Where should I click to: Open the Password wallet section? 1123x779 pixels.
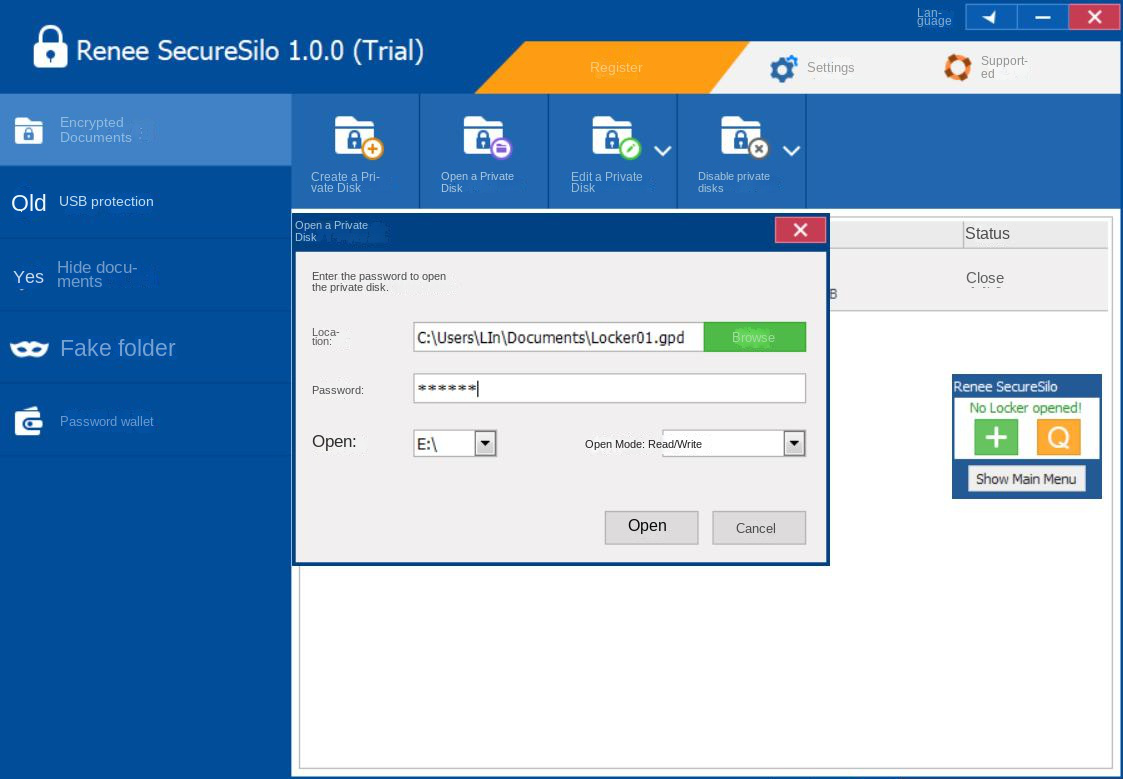(106, 422)
